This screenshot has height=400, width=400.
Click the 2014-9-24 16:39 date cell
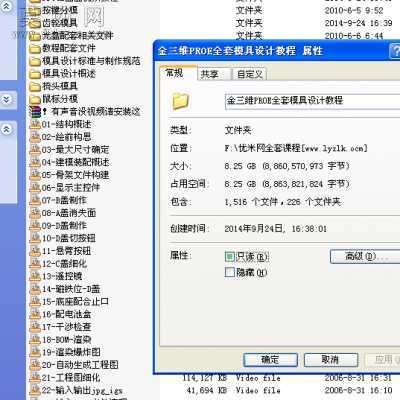point(358,23)
